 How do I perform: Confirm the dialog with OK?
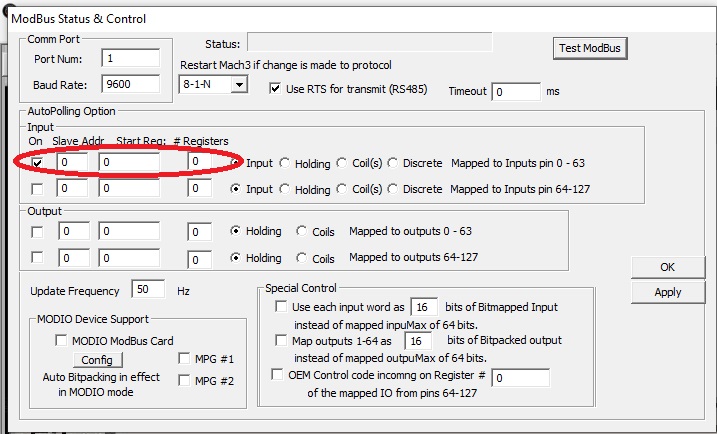click(x=668, y=267)
